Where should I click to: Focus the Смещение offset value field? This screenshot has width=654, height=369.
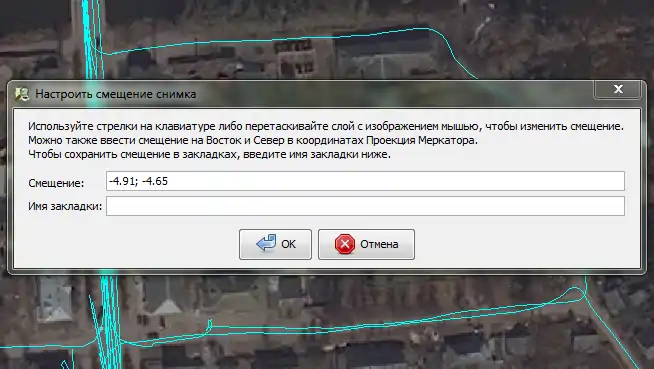[365, 181]
